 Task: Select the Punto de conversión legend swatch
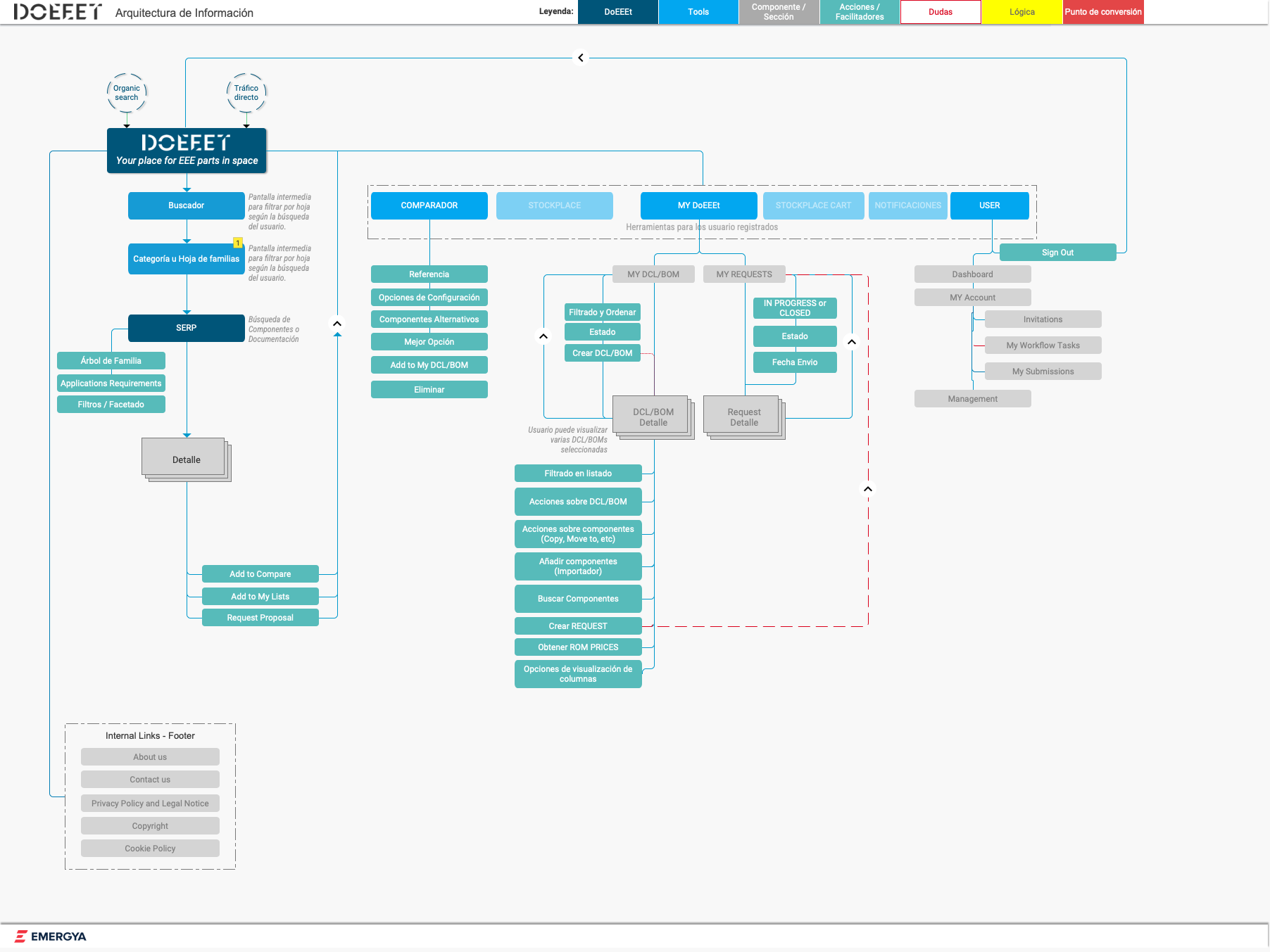[x=1103, y=12]
